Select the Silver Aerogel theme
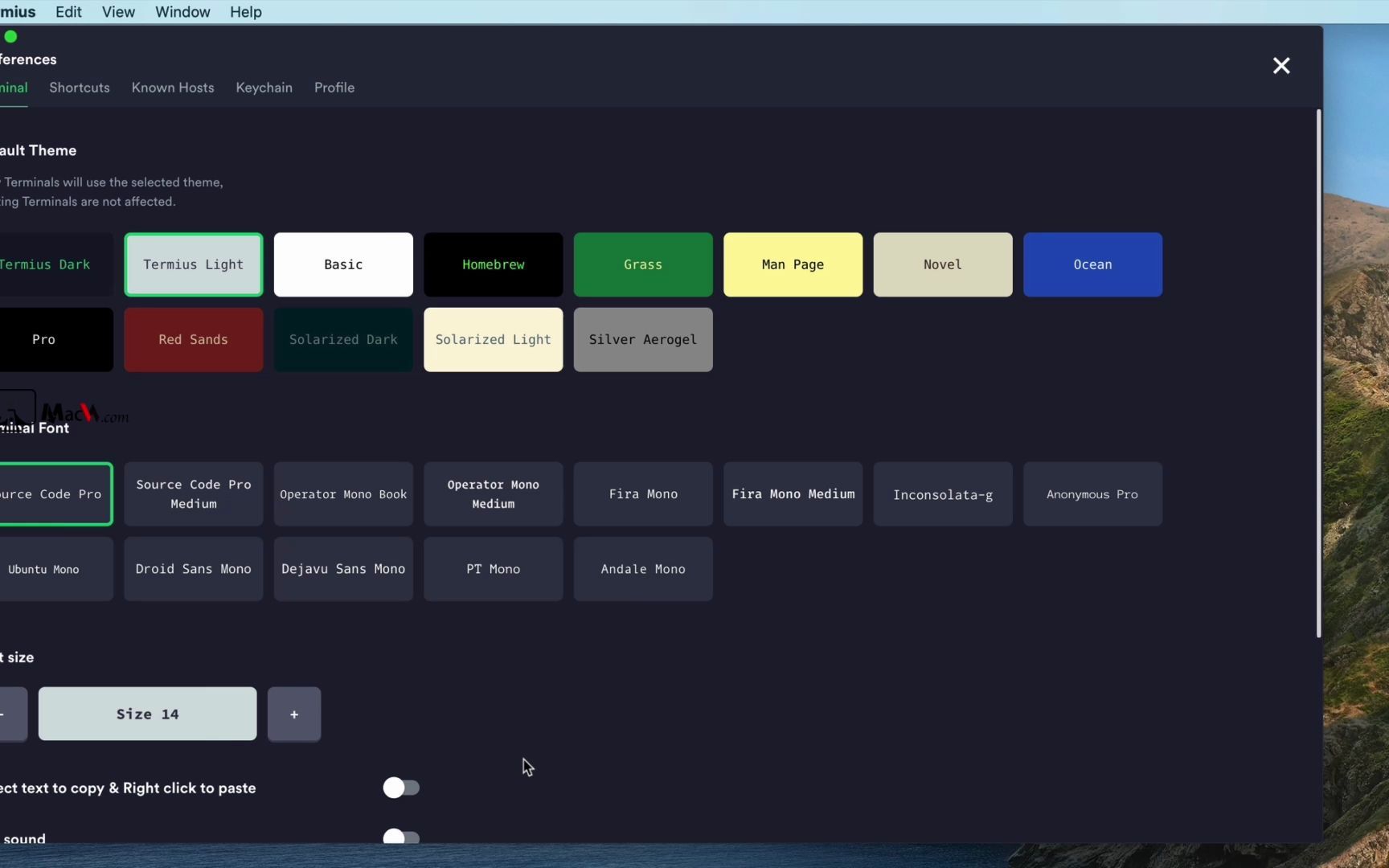1389x868 pixels. point(643,340)
